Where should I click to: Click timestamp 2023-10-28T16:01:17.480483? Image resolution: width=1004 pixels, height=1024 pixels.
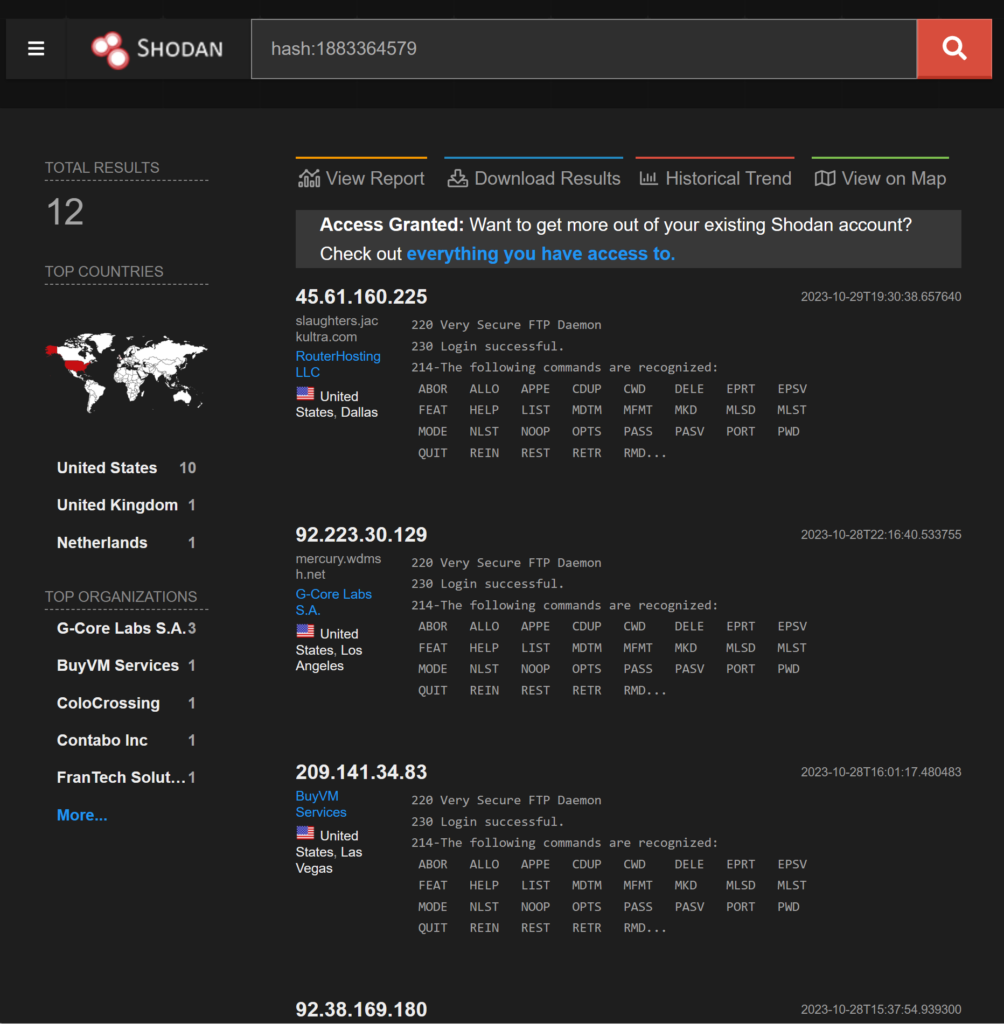(881, 772)
